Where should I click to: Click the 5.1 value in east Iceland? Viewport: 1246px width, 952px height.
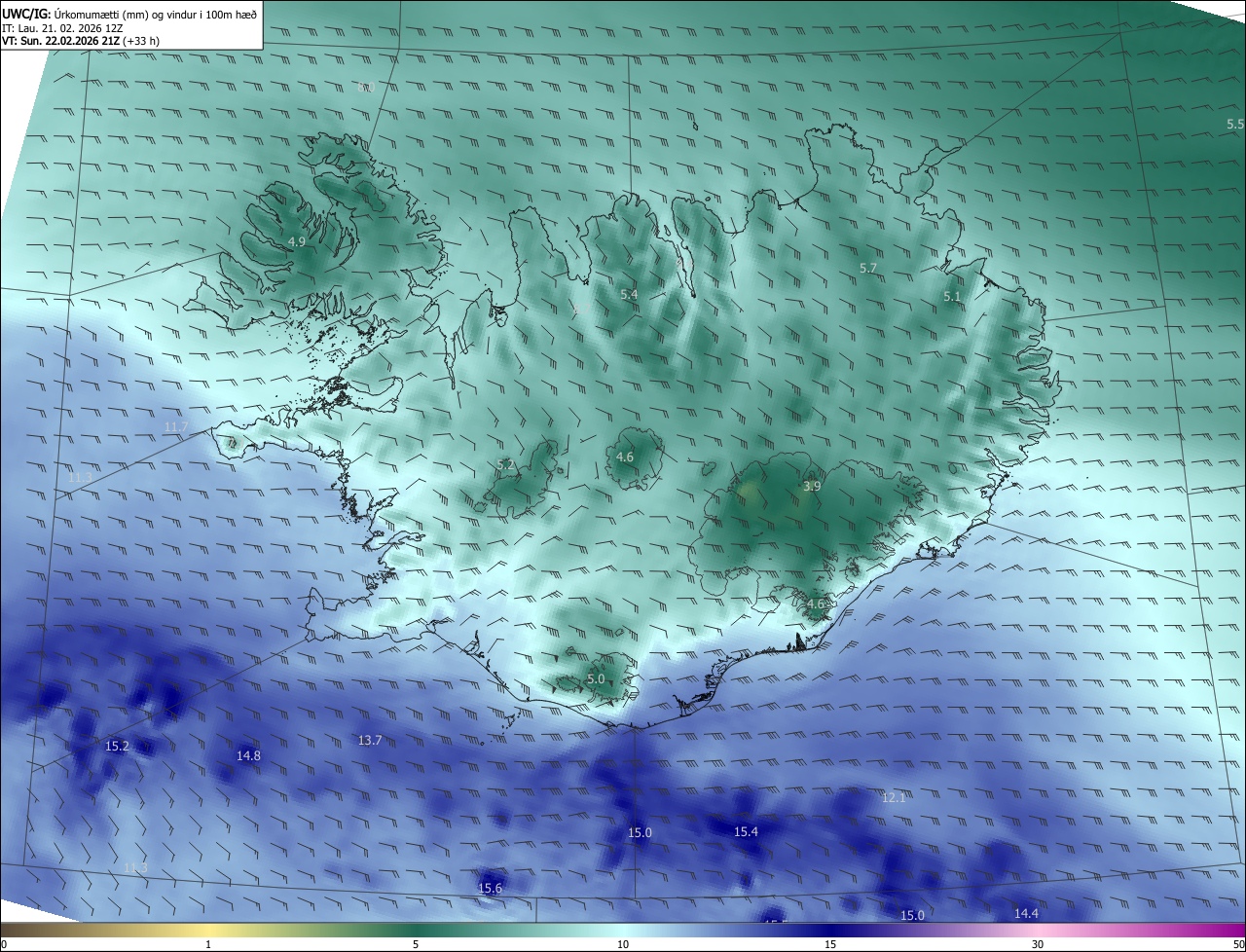952,296
